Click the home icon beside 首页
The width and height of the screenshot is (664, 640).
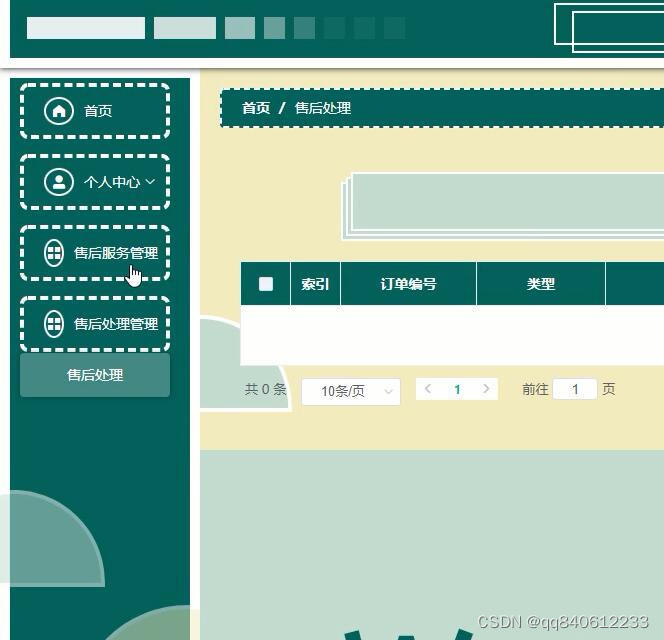pos(59,111)
